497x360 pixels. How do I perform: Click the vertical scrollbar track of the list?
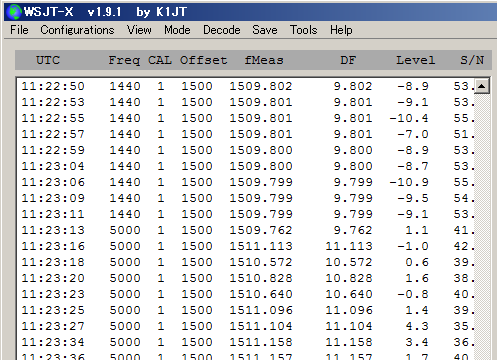481,227
